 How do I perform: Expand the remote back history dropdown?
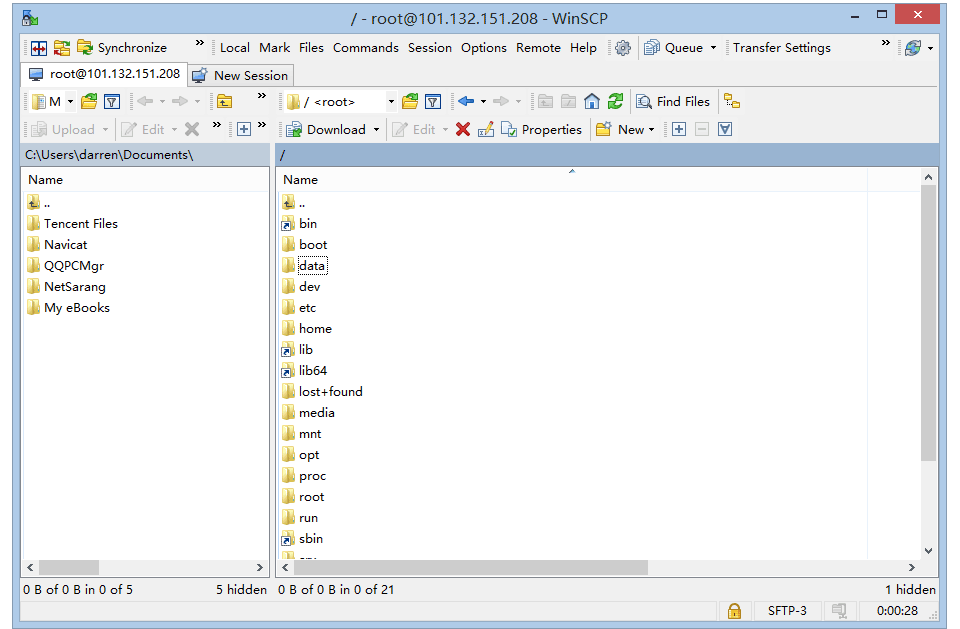[483, 102]
